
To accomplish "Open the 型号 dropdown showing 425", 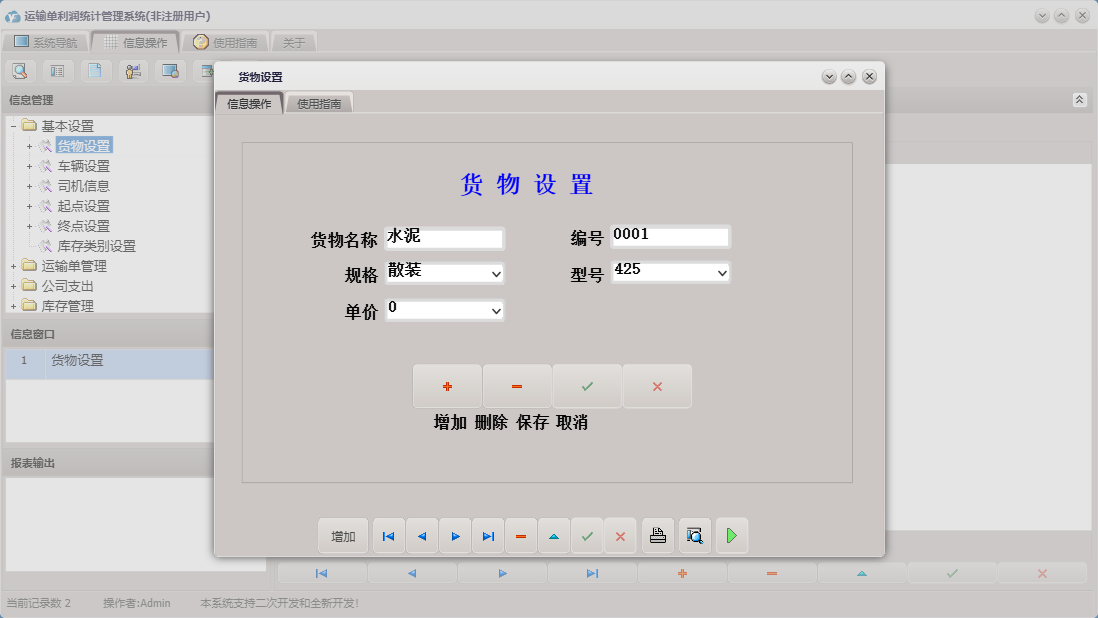I will (x=722, y=272).
